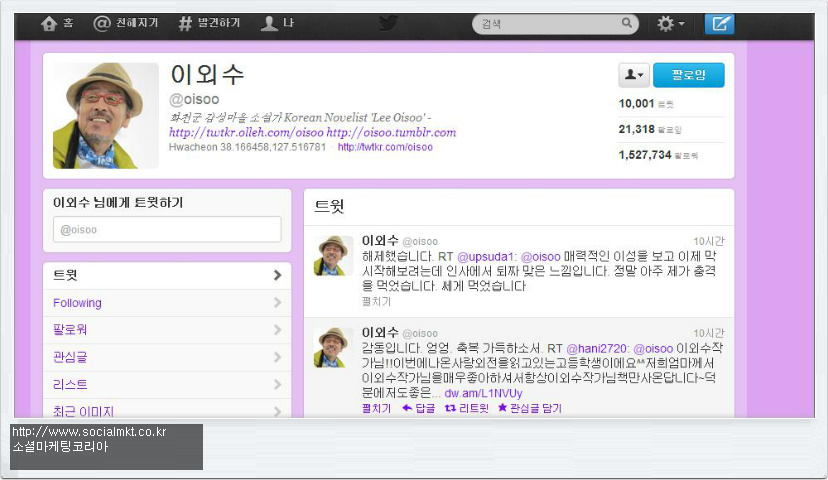Click the chevron on the 트윗 row
The image size is (828, 480).
coord(277,275)
